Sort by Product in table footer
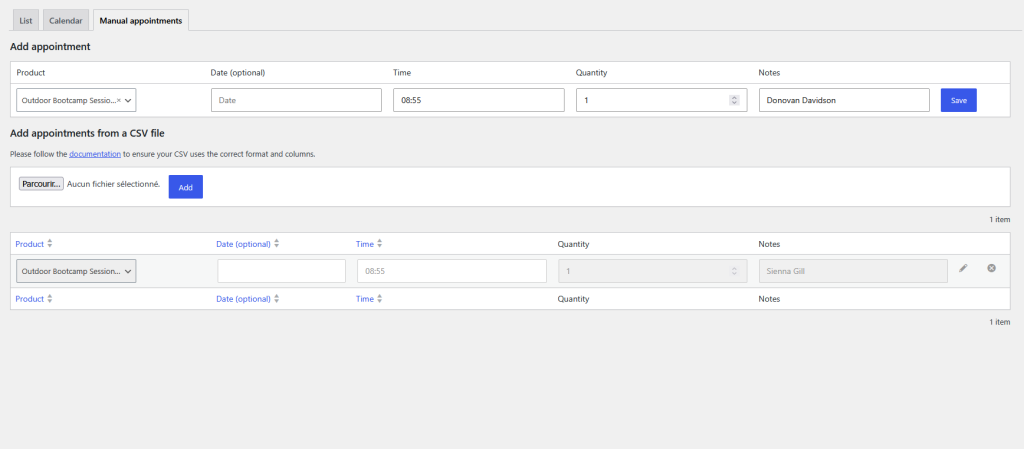 [x=34, y=299]
